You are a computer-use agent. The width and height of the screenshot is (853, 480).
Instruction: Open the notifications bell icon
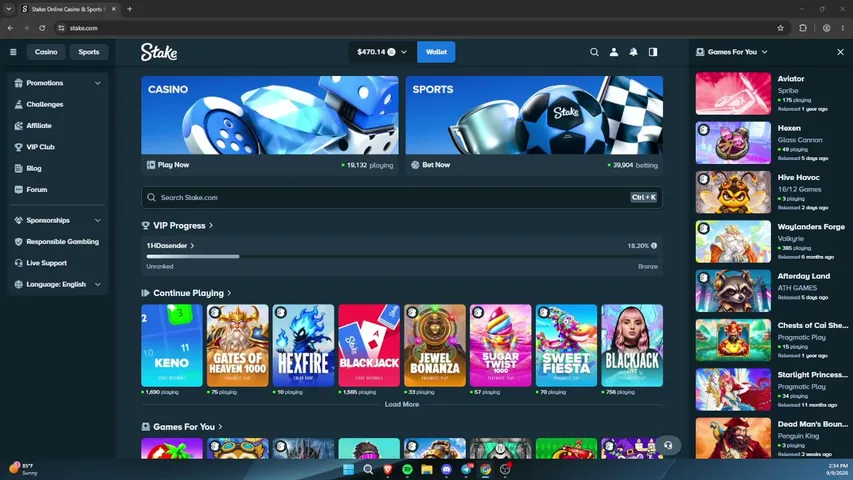coord(633,52)
